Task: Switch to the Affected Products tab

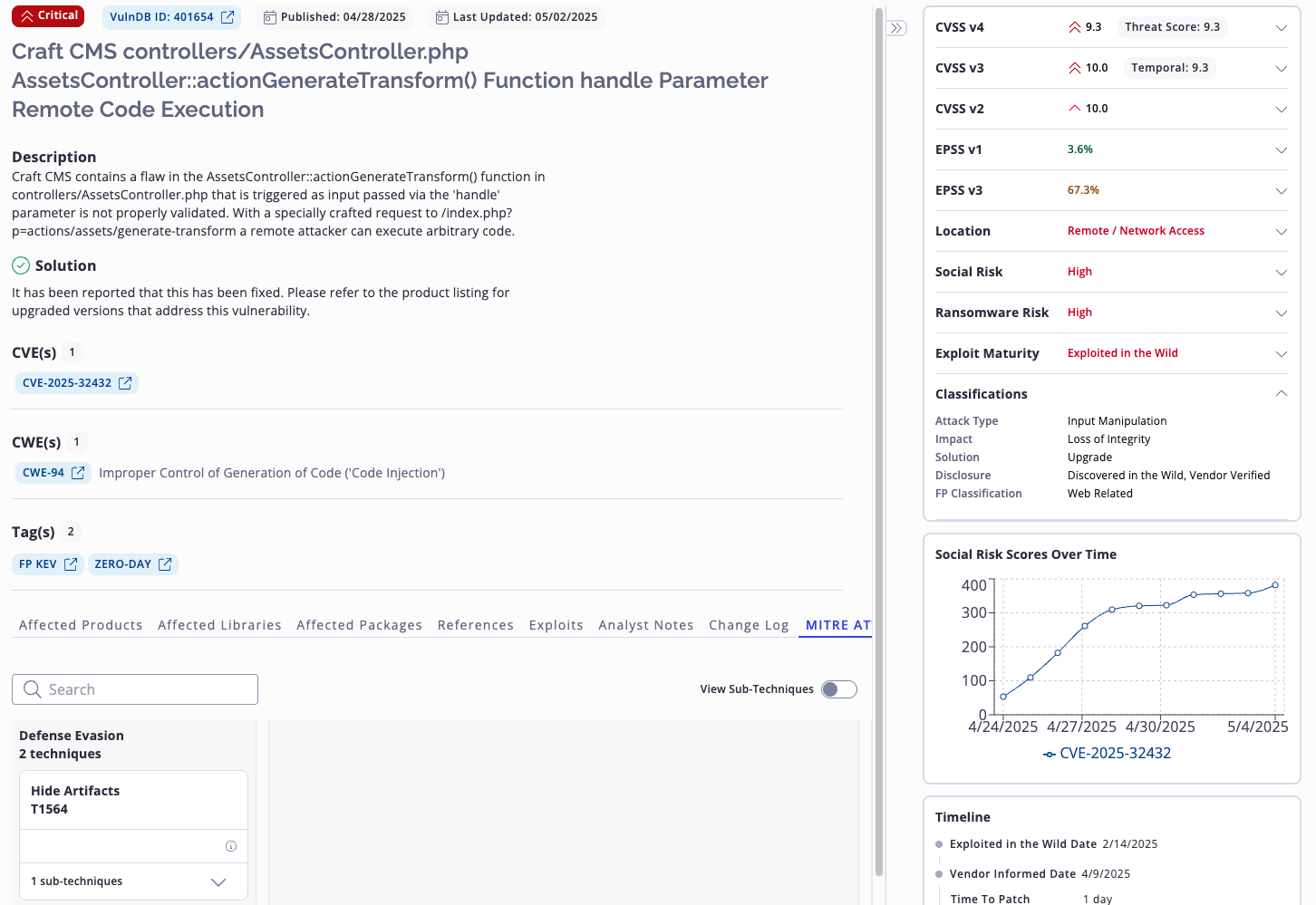Action: (x=81, y=625)
